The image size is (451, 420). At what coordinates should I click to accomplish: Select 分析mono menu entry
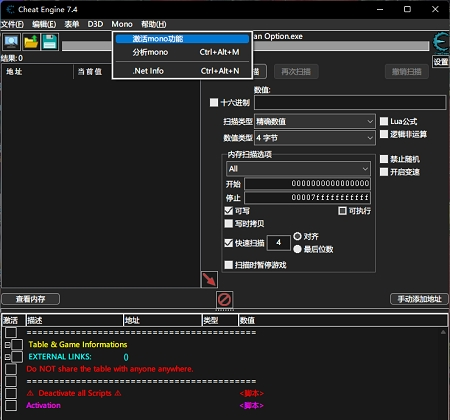(x=182, y=52)
